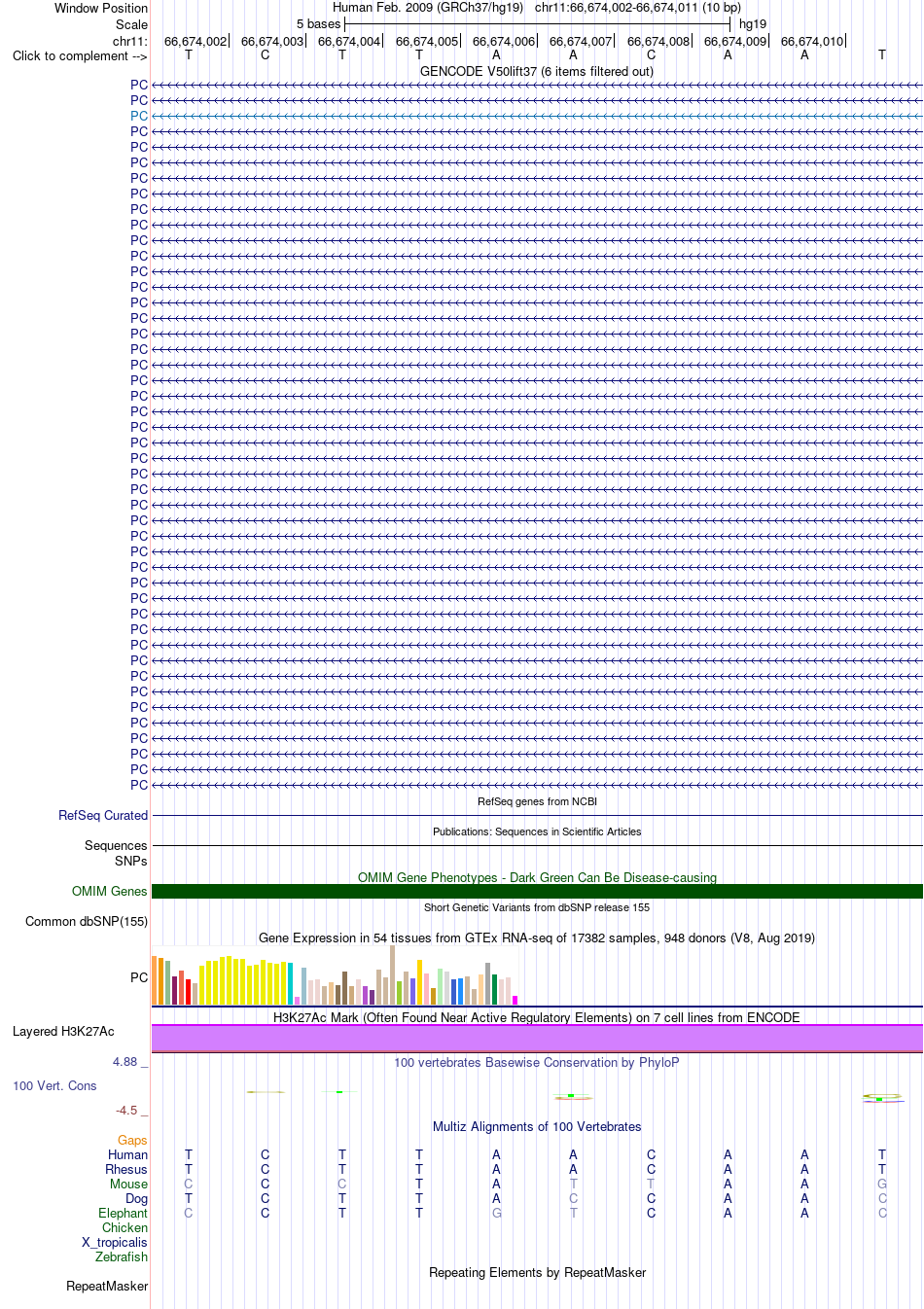Screen dimensions: 924x1309
Task: Click the dark green OMIM gene bar
Action: point(537,891)
